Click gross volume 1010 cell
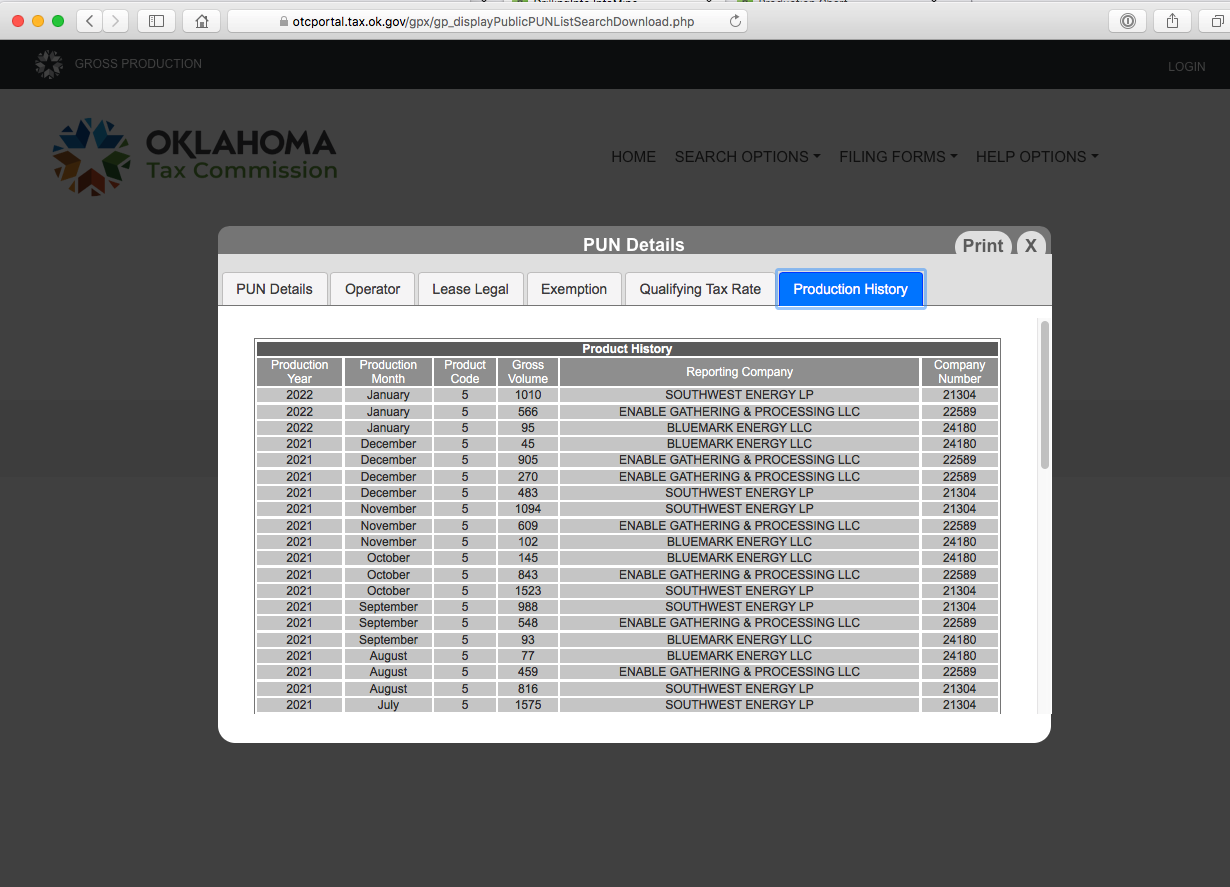1230x887 pixels. (528, 395)
